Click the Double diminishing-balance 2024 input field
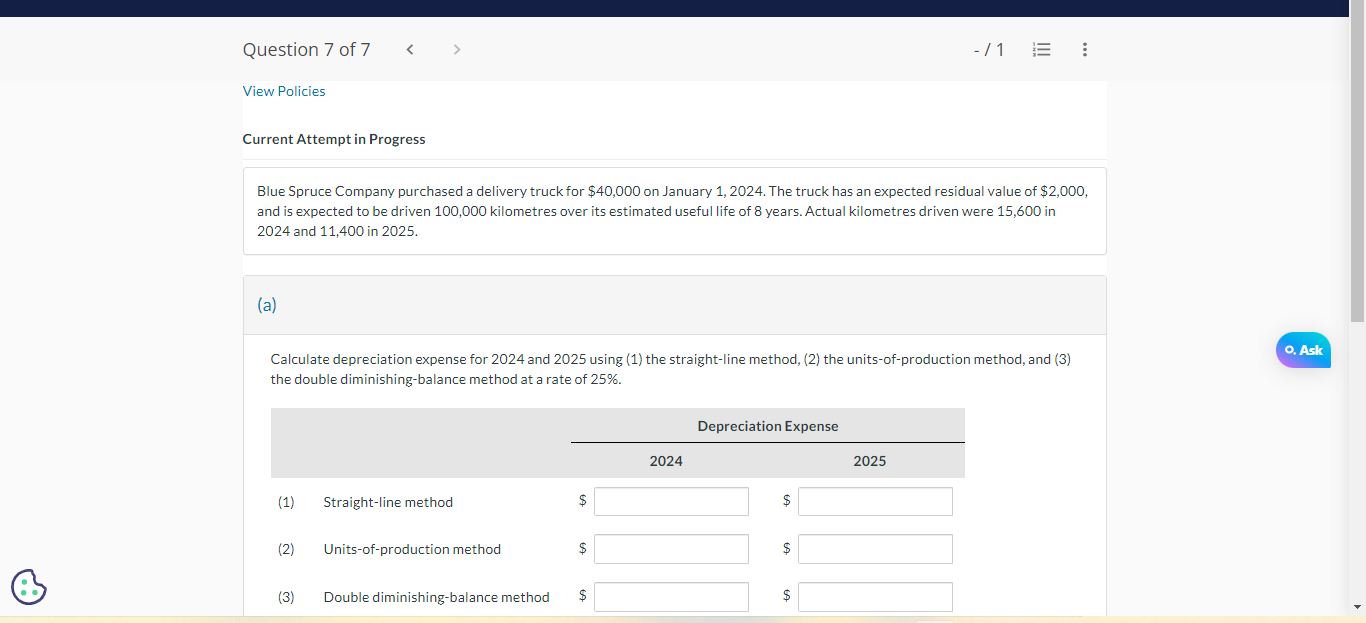Image resolution: width=1366 pixels, height=623 pixels. tap(671, 597)
